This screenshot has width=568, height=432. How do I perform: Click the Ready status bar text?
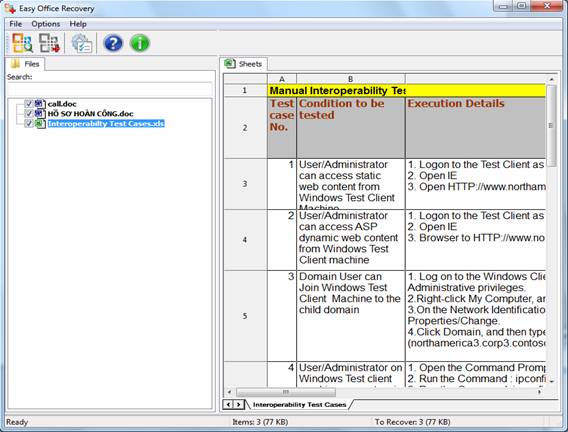pos(17,422)
